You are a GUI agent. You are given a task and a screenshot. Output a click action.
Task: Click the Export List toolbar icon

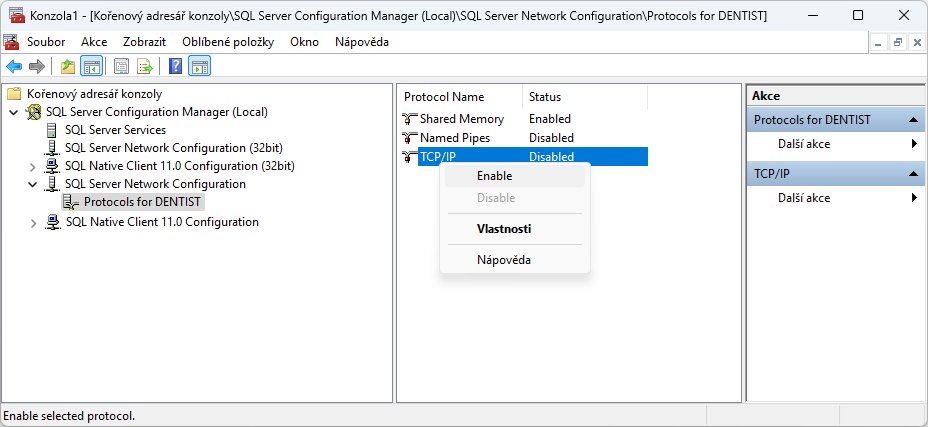tap(145, 66)
